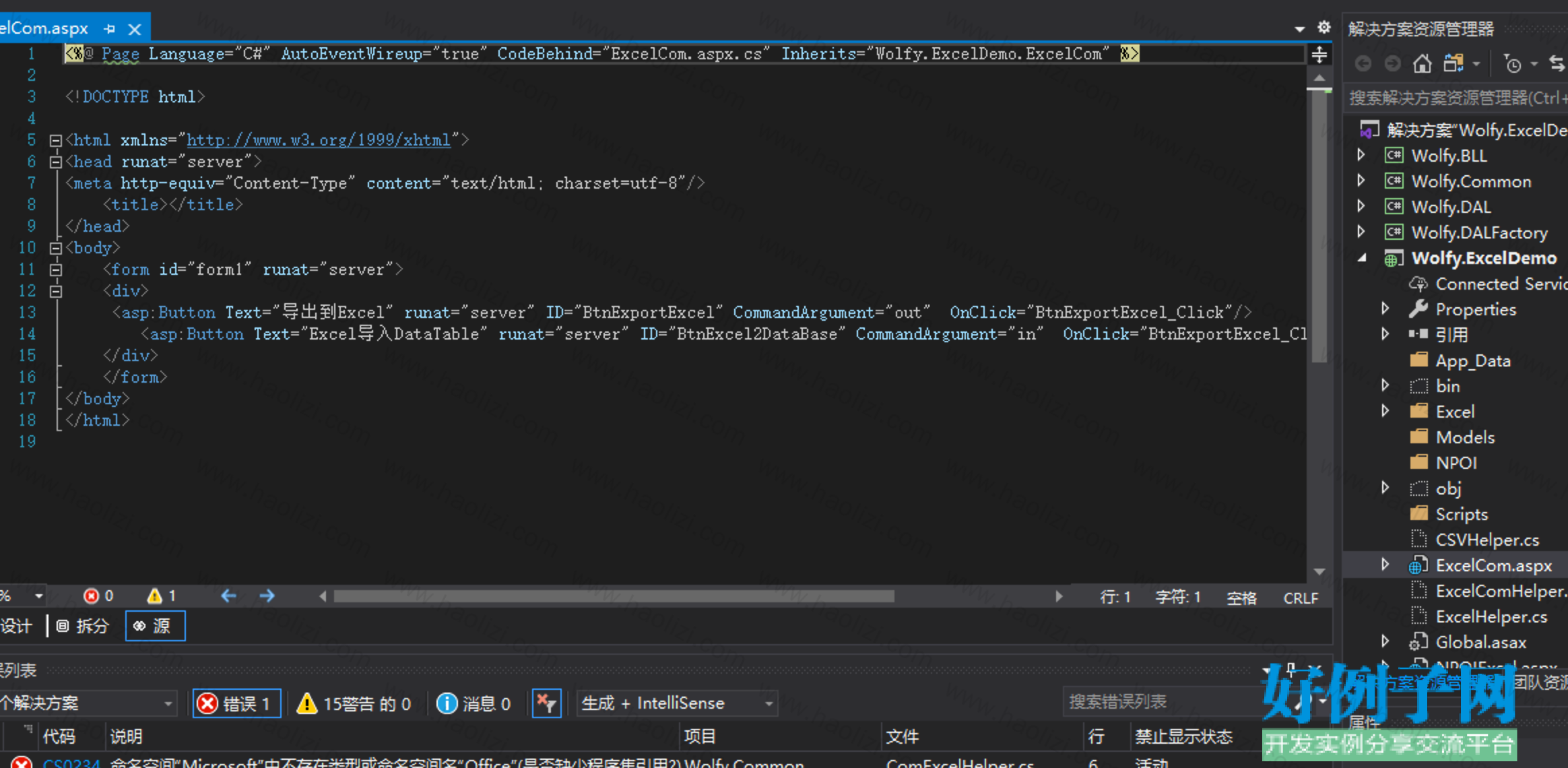The image size is (1568, 768).
Task: Select the Models folder
Action: pos(1452,437)
